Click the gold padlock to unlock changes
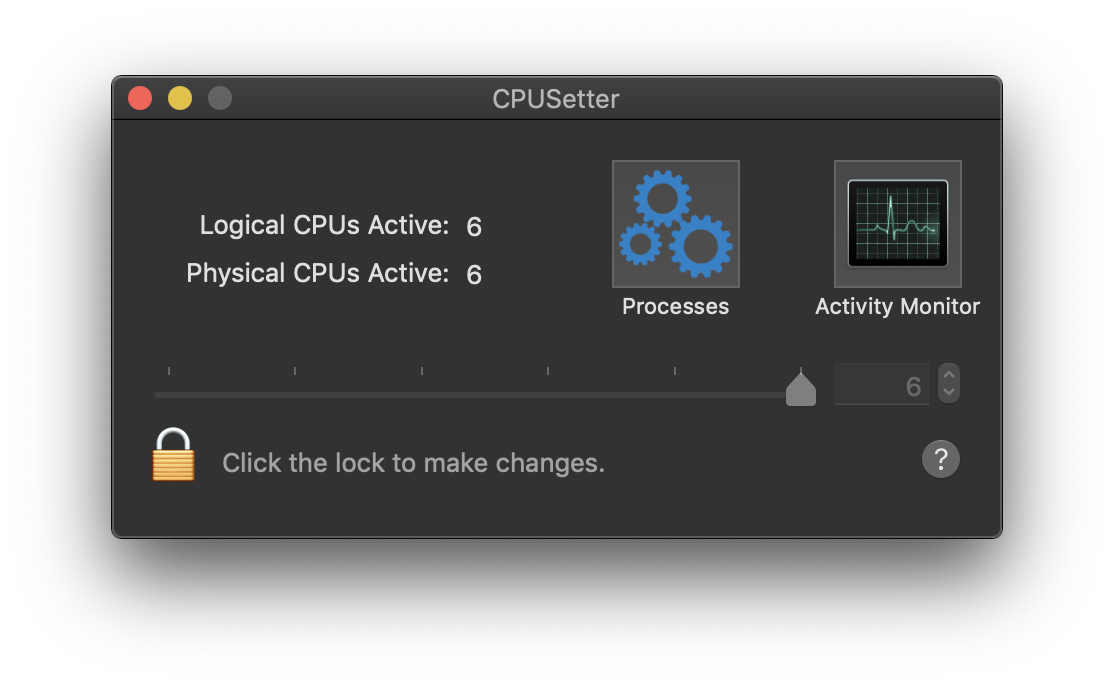This screenshot has width=1114, height=686. tap(173, 454)
